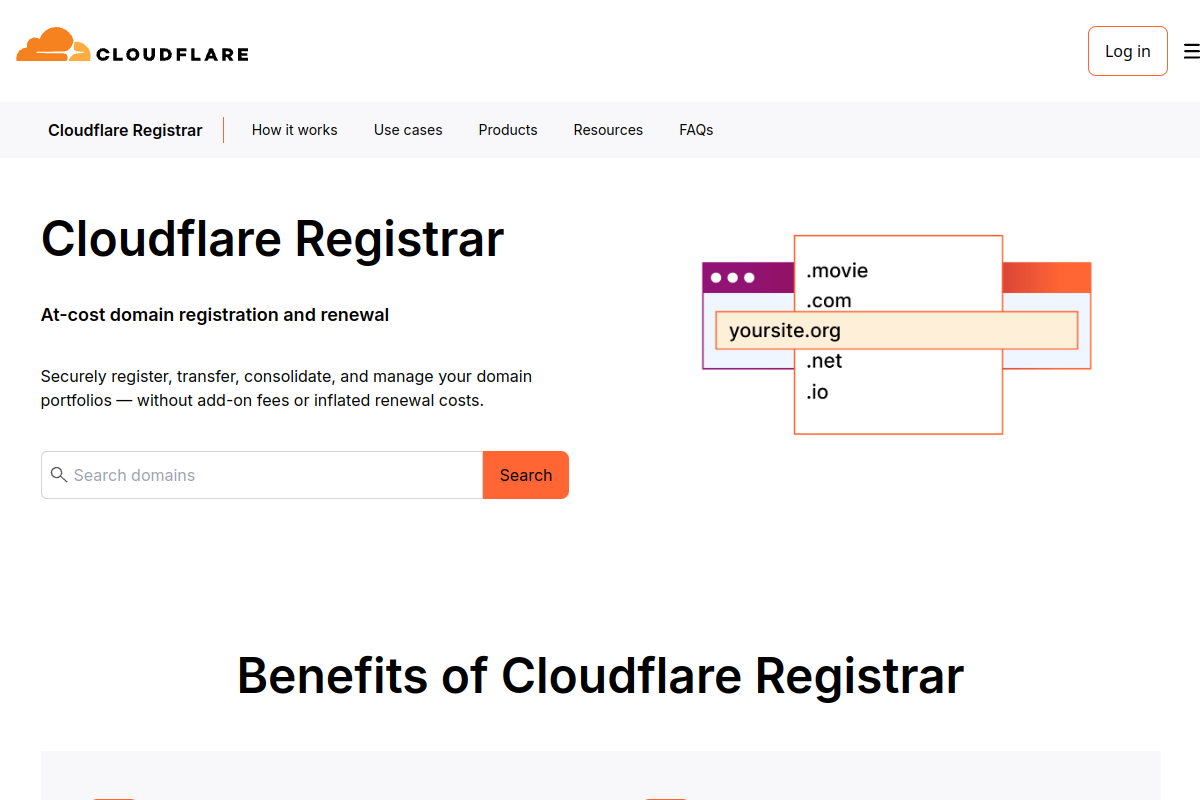
Task: Click the Cloudflare logo
Action: [x=132, y=46]
